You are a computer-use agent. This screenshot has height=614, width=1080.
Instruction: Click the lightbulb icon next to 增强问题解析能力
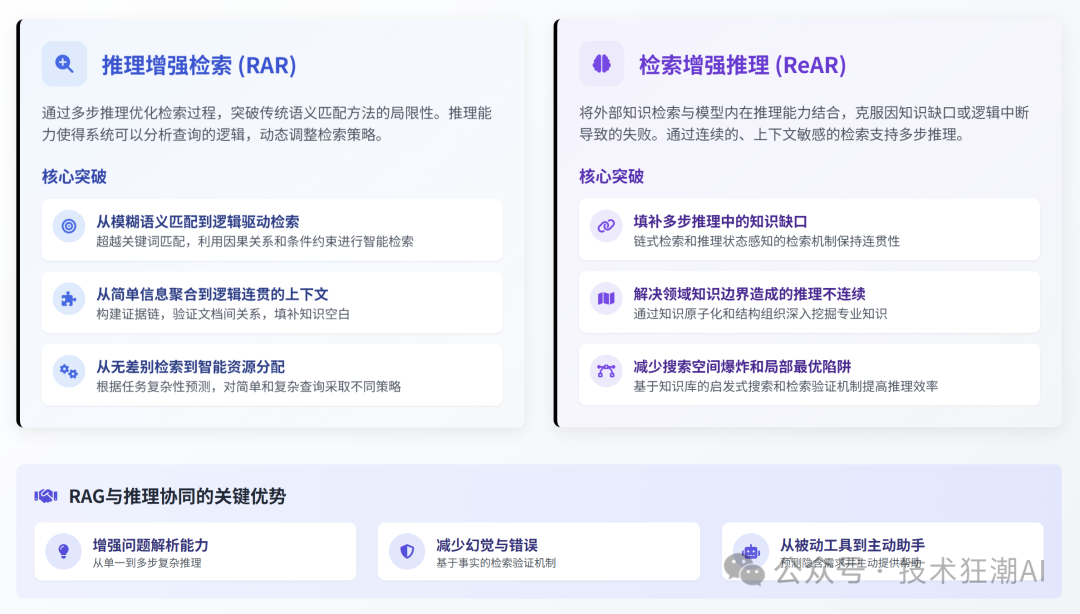coord(63,551)
